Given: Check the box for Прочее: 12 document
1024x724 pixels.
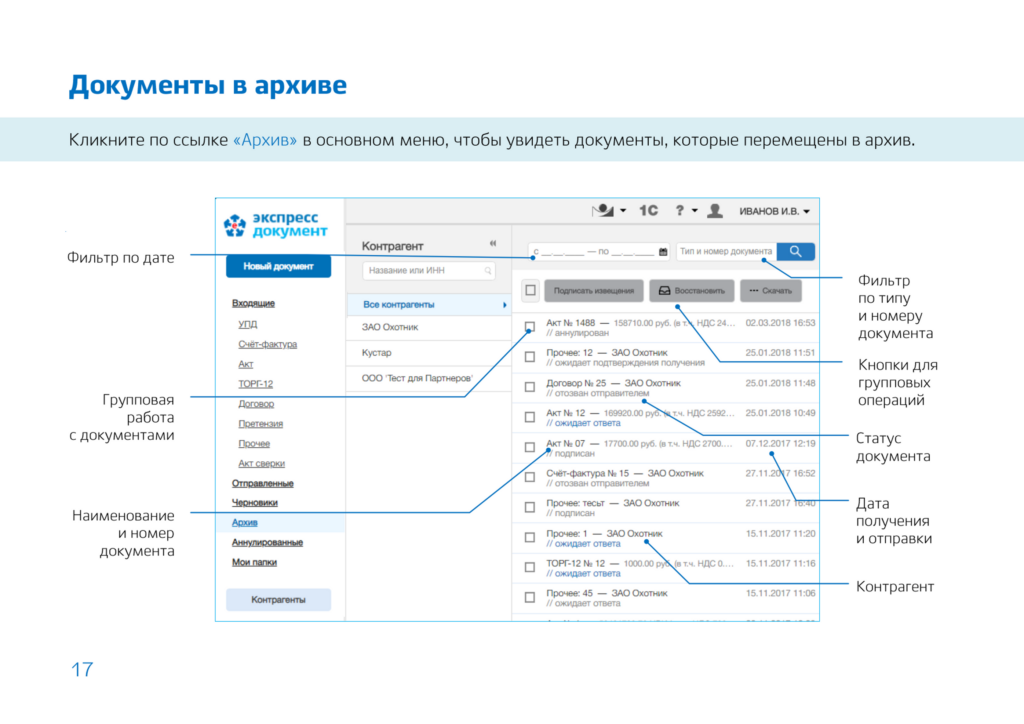Looking at the screenshot, I should coord(530,357).
